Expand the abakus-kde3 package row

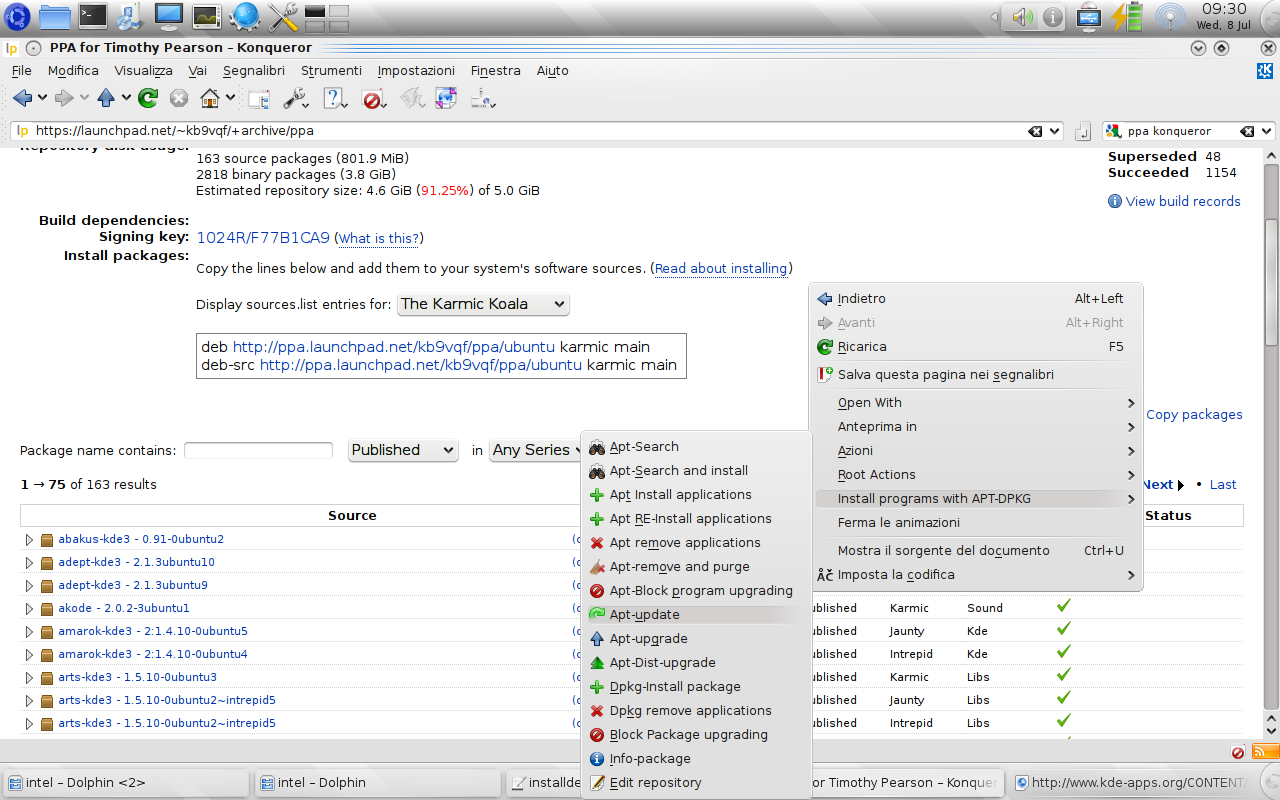(29, 539)
